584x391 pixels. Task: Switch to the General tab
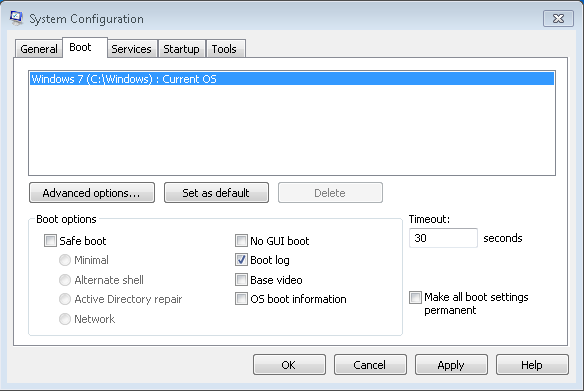[x=39, y=49]
